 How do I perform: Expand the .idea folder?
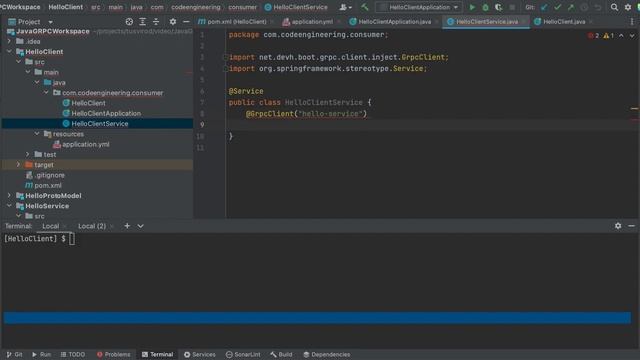point(9,41)
